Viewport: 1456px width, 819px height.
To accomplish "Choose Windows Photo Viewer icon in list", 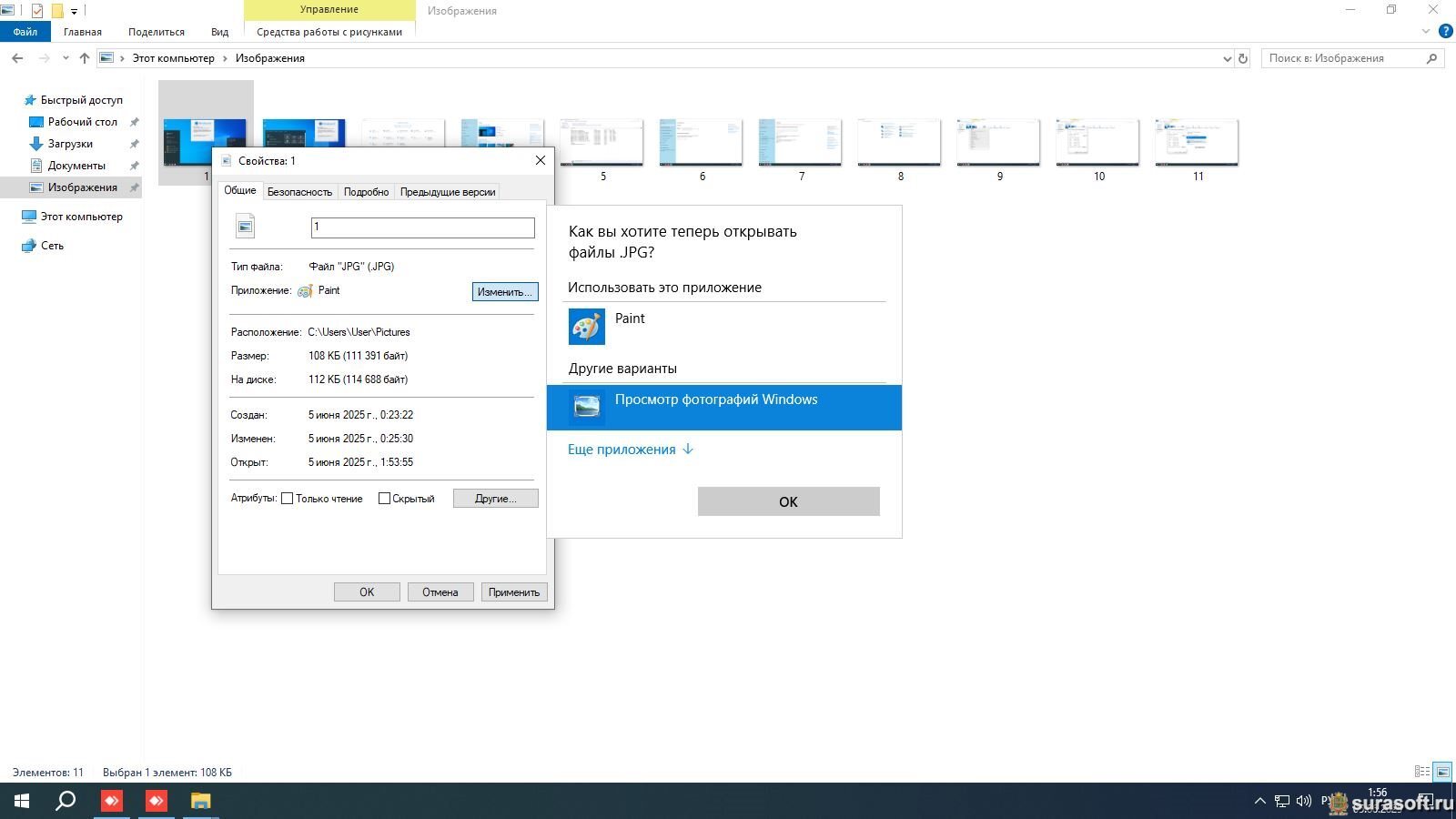I will pos(587,407).
